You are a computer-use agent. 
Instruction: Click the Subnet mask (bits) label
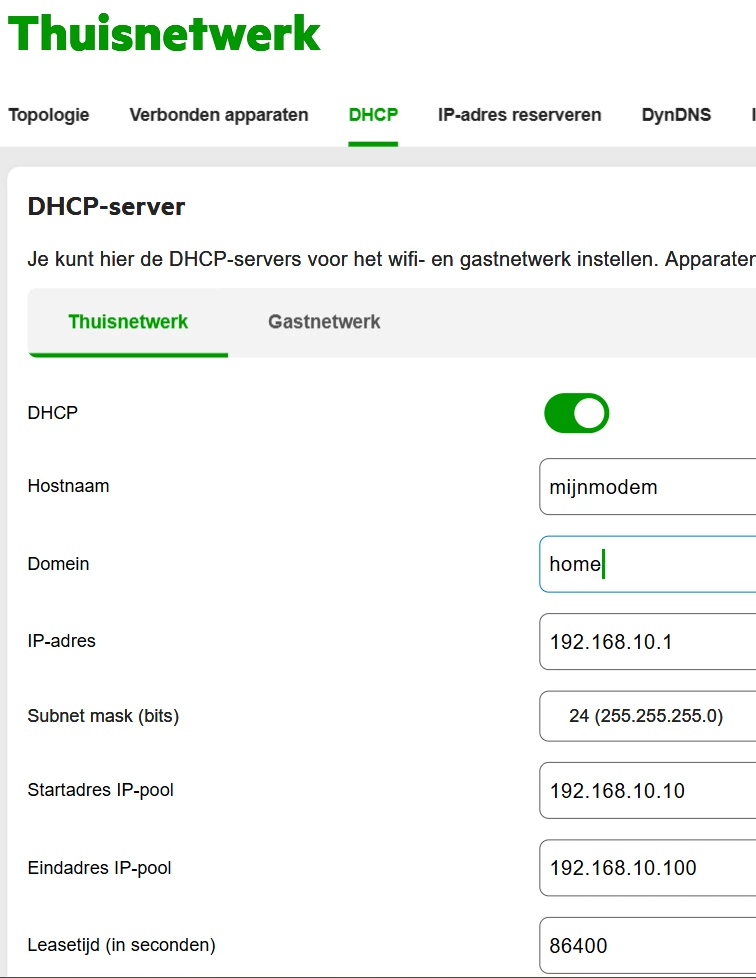click(103, 716)
